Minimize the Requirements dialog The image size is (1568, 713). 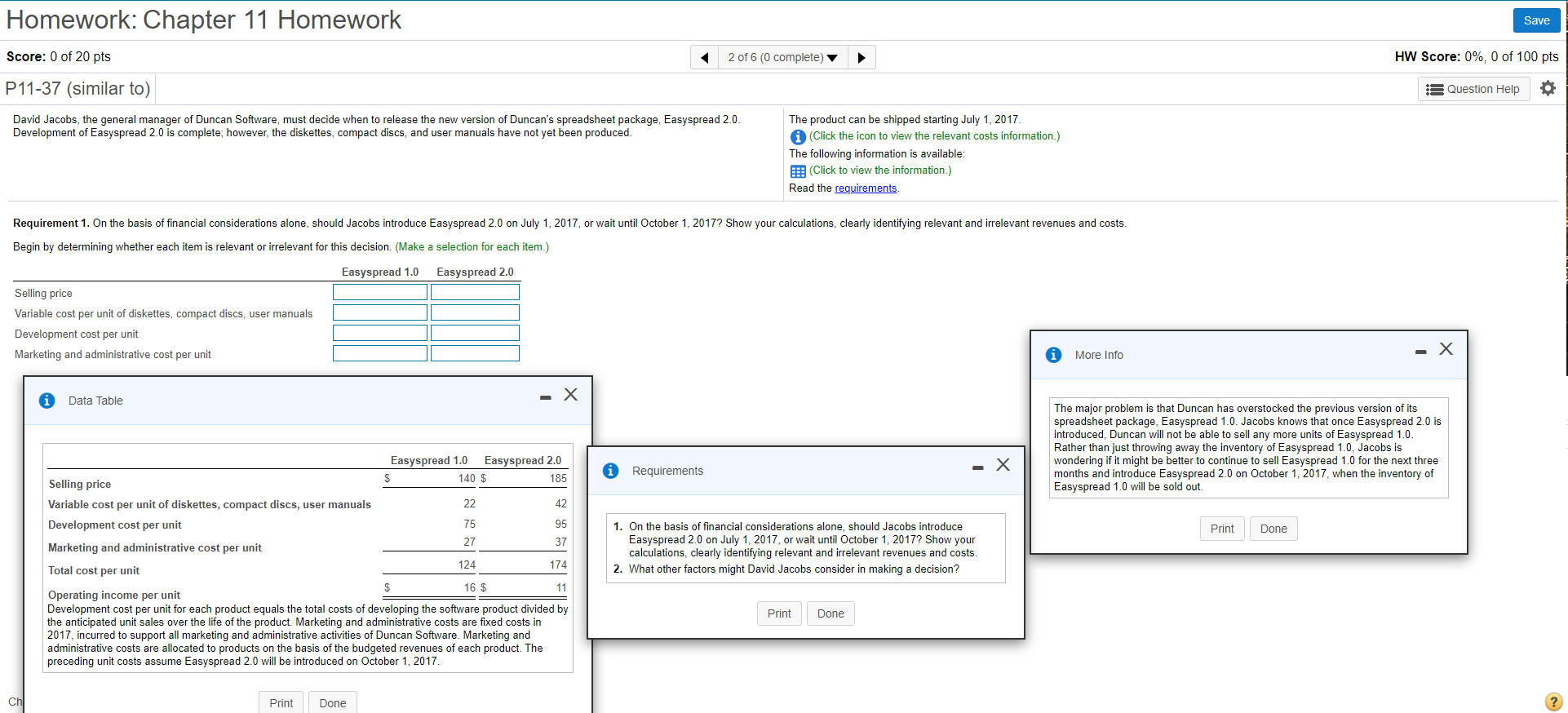point(977,467)
